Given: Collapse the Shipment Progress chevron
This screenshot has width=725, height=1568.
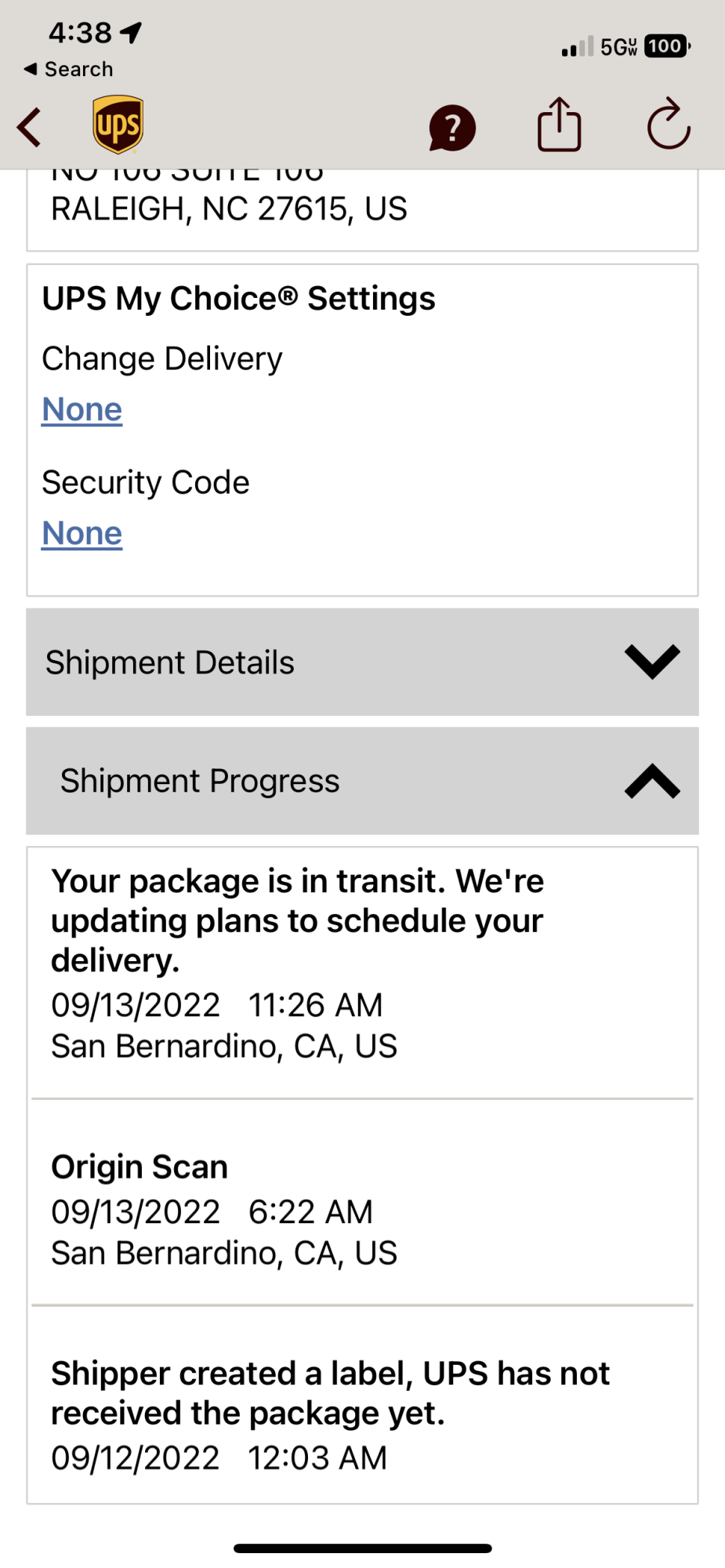Looking at the screenshot, I should pos(652,781).
